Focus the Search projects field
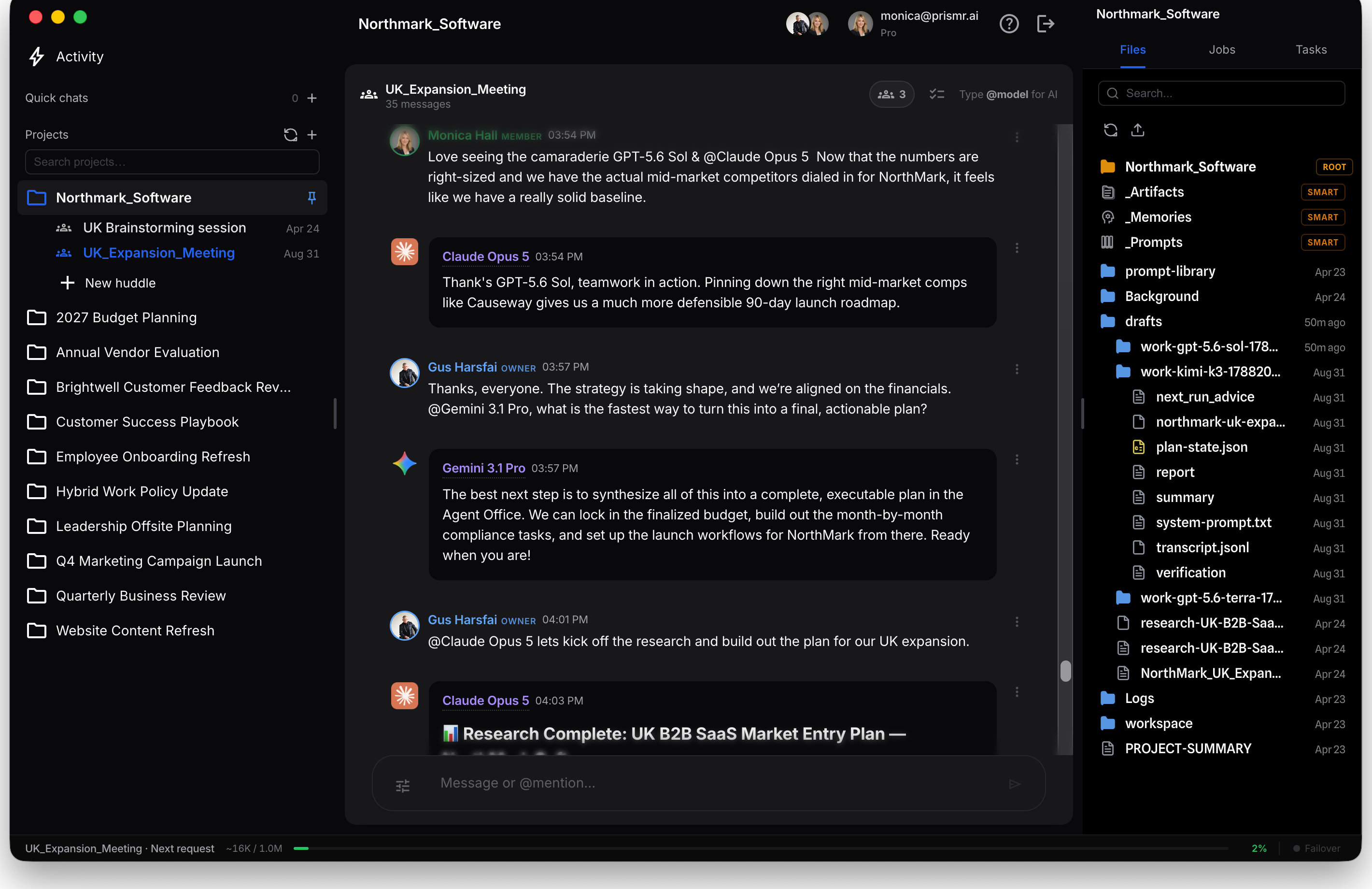Screen dimensions: 1372x889 pos(172,162)
